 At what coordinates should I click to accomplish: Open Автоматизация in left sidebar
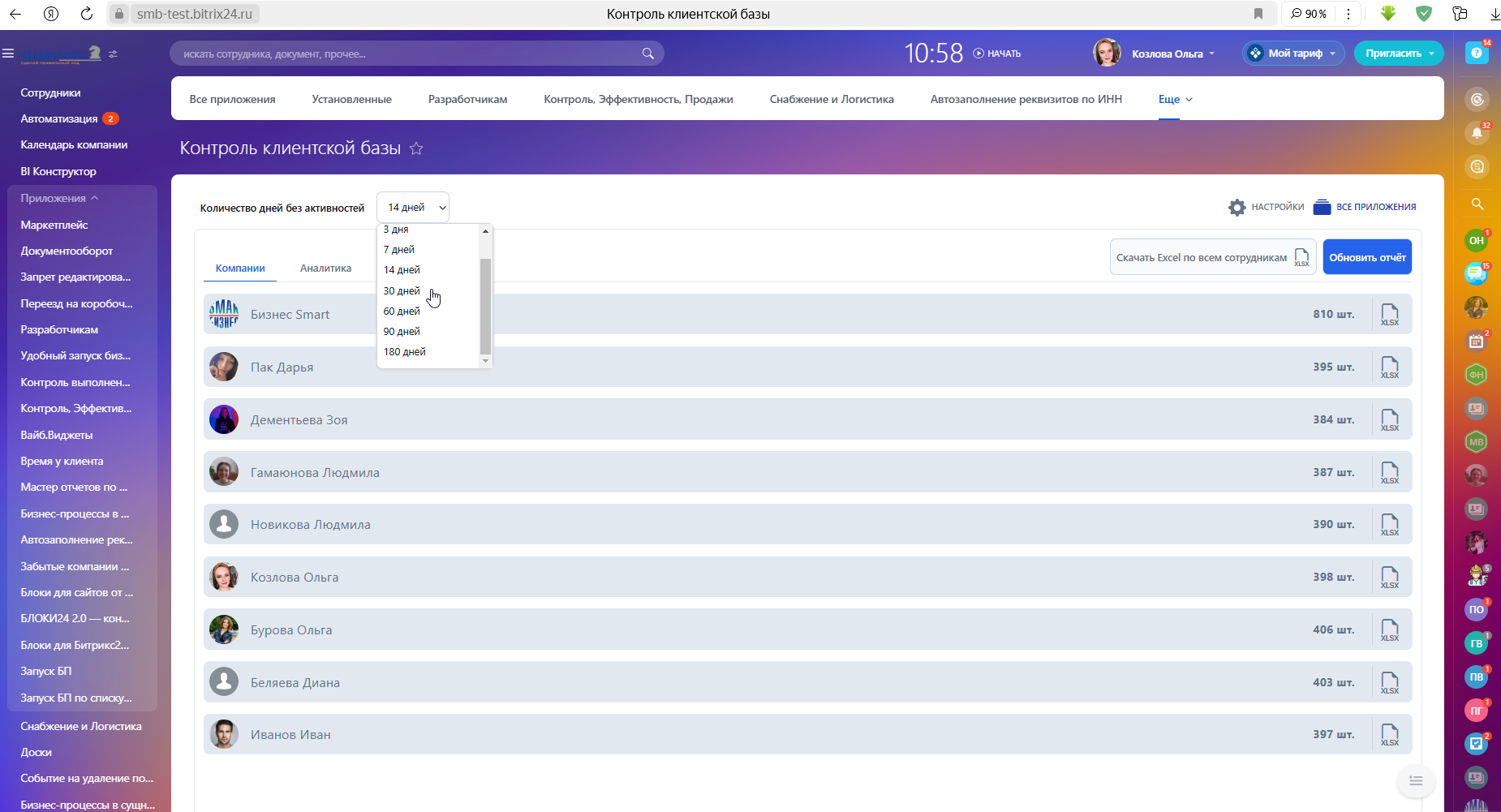[59, 118]
